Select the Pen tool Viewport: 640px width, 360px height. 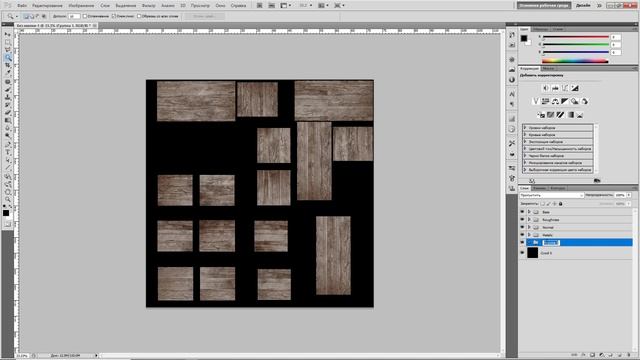click(8, 145)
